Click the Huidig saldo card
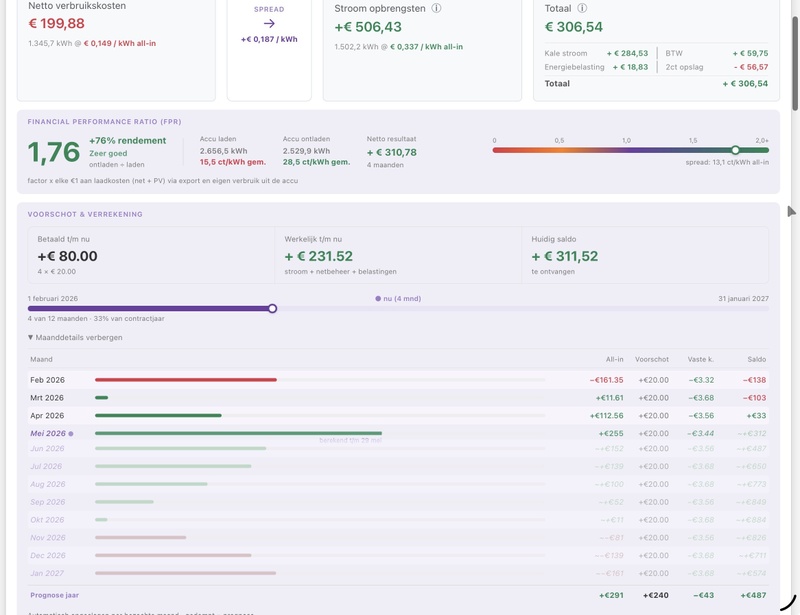Screen dimensions: 800x615 [645, 255]
